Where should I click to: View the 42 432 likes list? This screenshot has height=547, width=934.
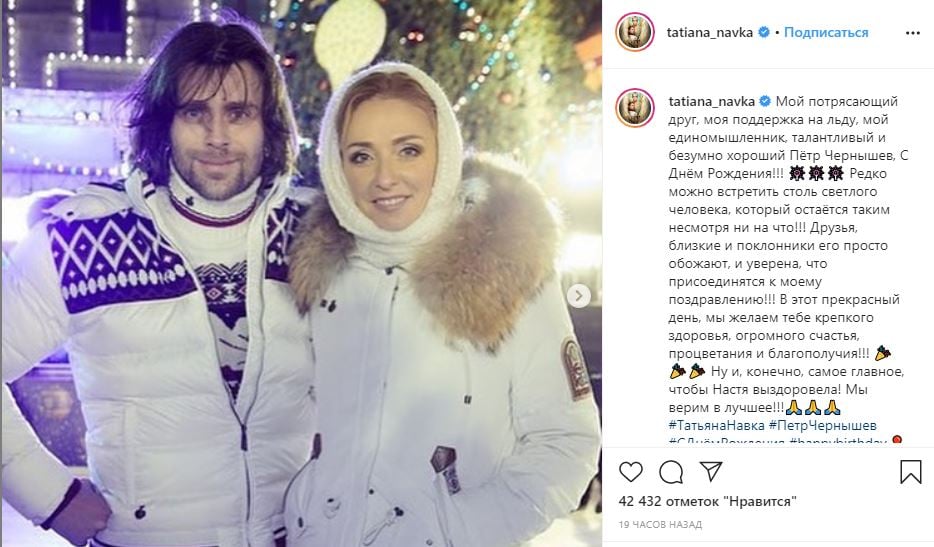708,501
